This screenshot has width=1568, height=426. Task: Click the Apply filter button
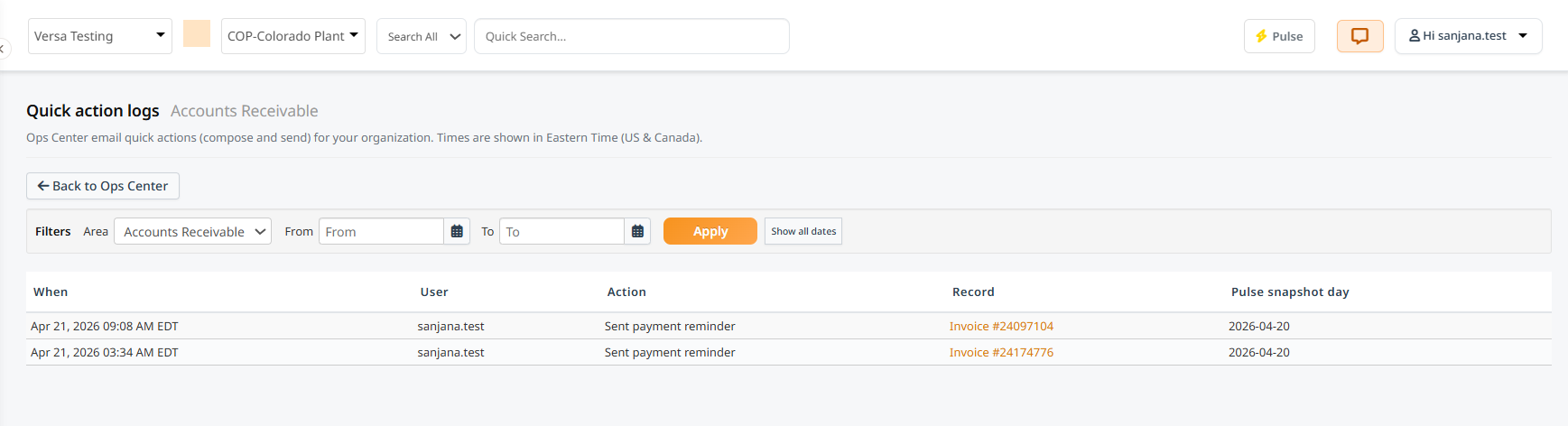[710, 231]
